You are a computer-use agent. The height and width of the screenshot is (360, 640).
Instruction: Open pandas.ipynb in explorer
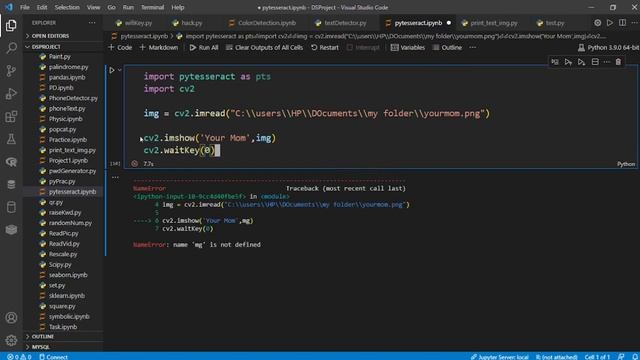pyautogui.click(x=67, y=77)
